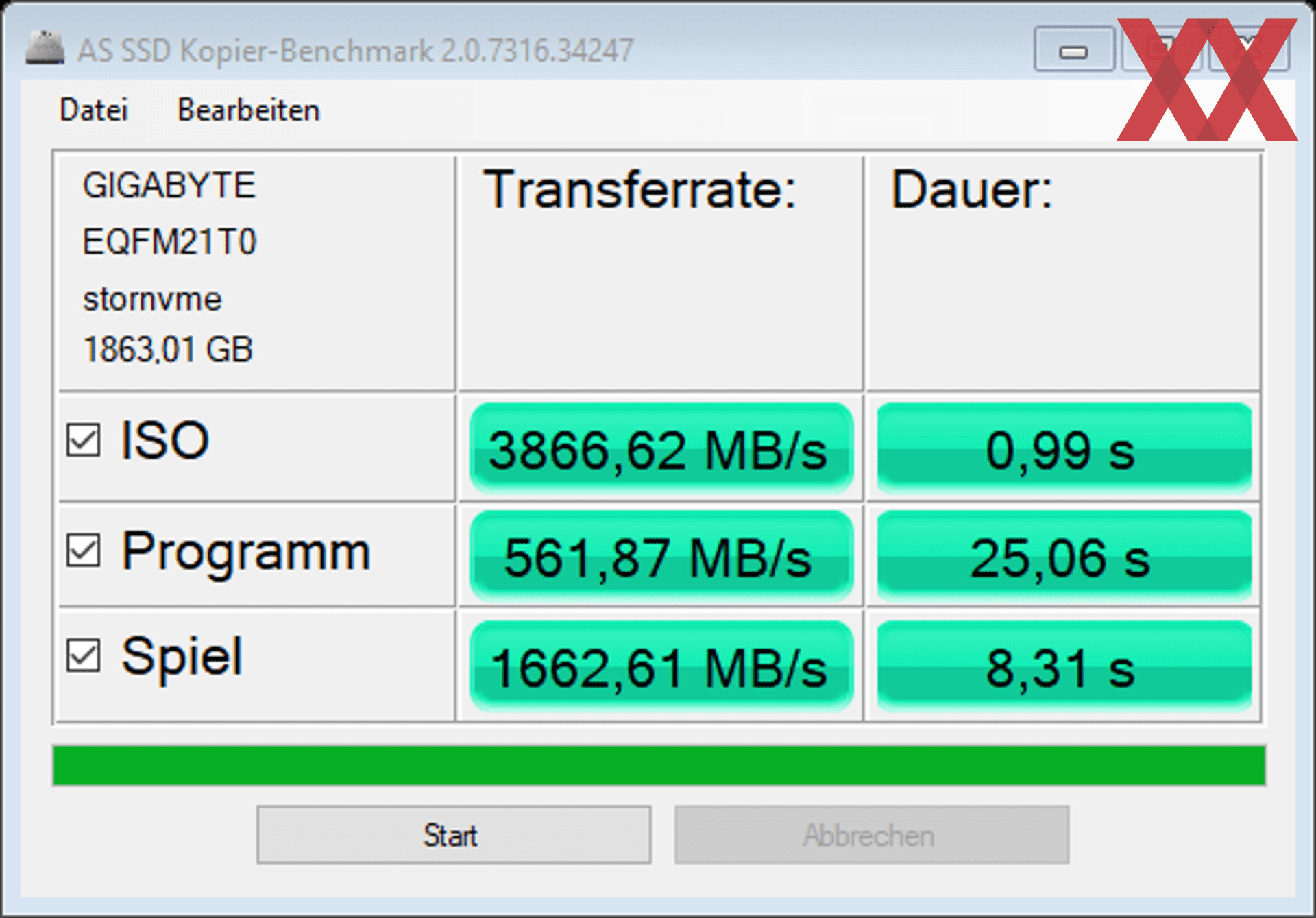Disable the Spiel test checkbox

tap(84, 656)
